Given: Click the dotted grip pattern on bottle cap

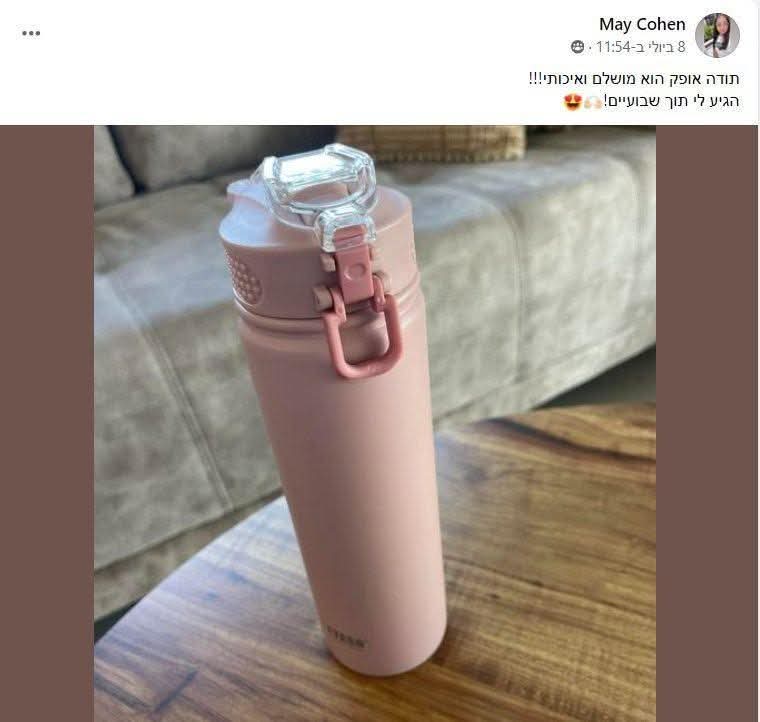Looking at the screenshot, I should [244, 274].
